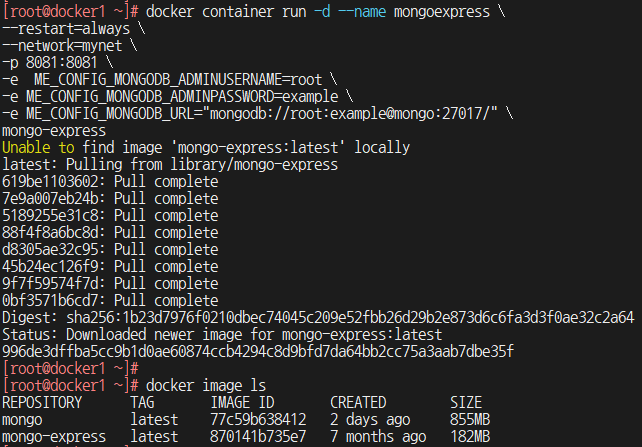The width and height of the screenshot is (642, 447).
Task: Click the 855MB size value
Action: [470, 419]
